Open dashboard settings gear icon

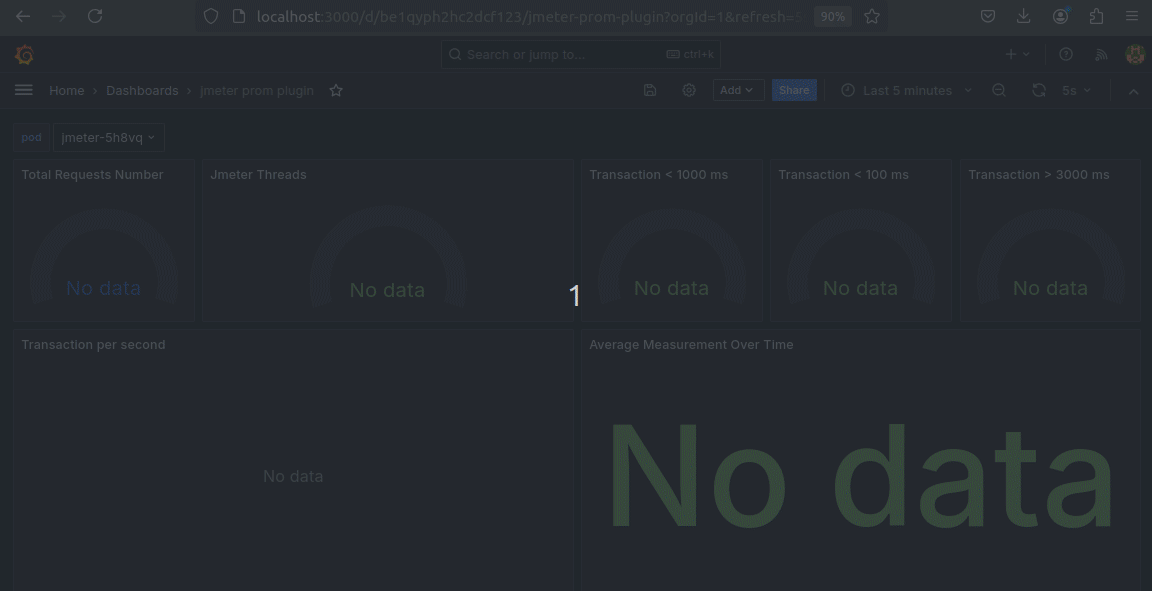689,90
